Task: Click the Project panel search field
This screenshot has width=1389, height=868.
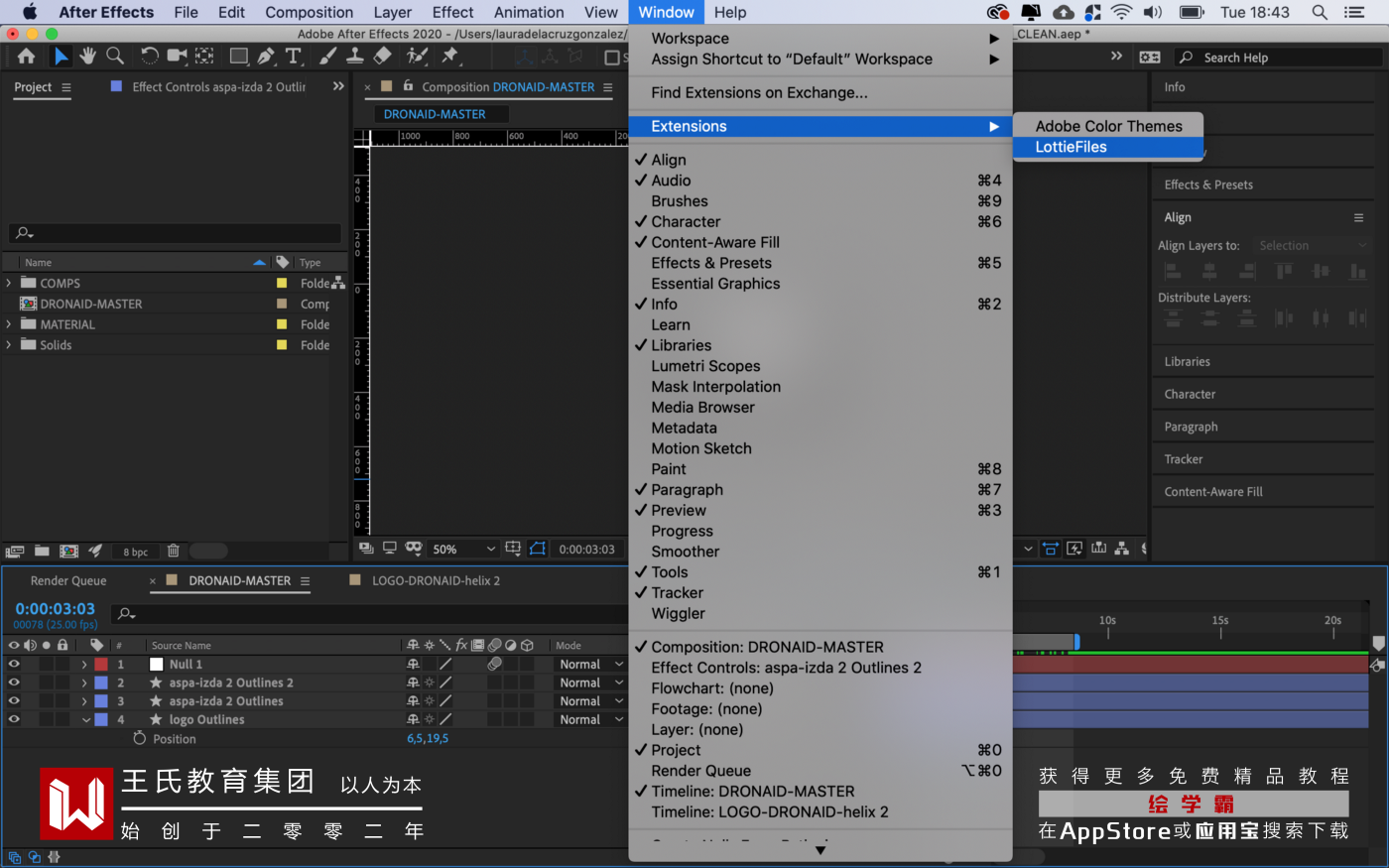Action: 175,233
